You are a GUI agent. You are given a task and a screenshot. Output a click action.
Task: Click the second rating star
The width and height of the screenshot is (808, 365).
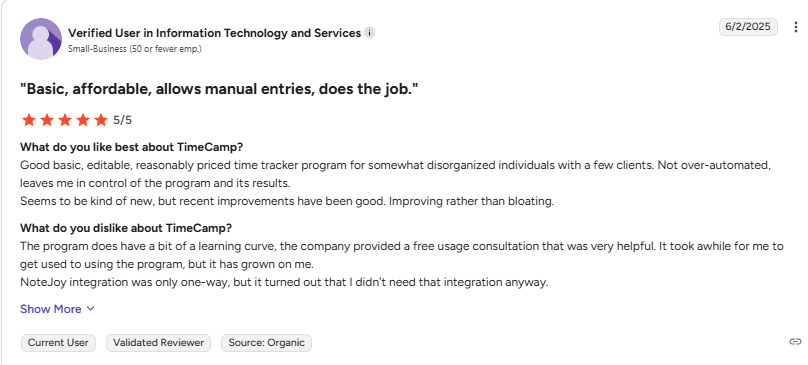pyautogui.click(x=47, y=120)
